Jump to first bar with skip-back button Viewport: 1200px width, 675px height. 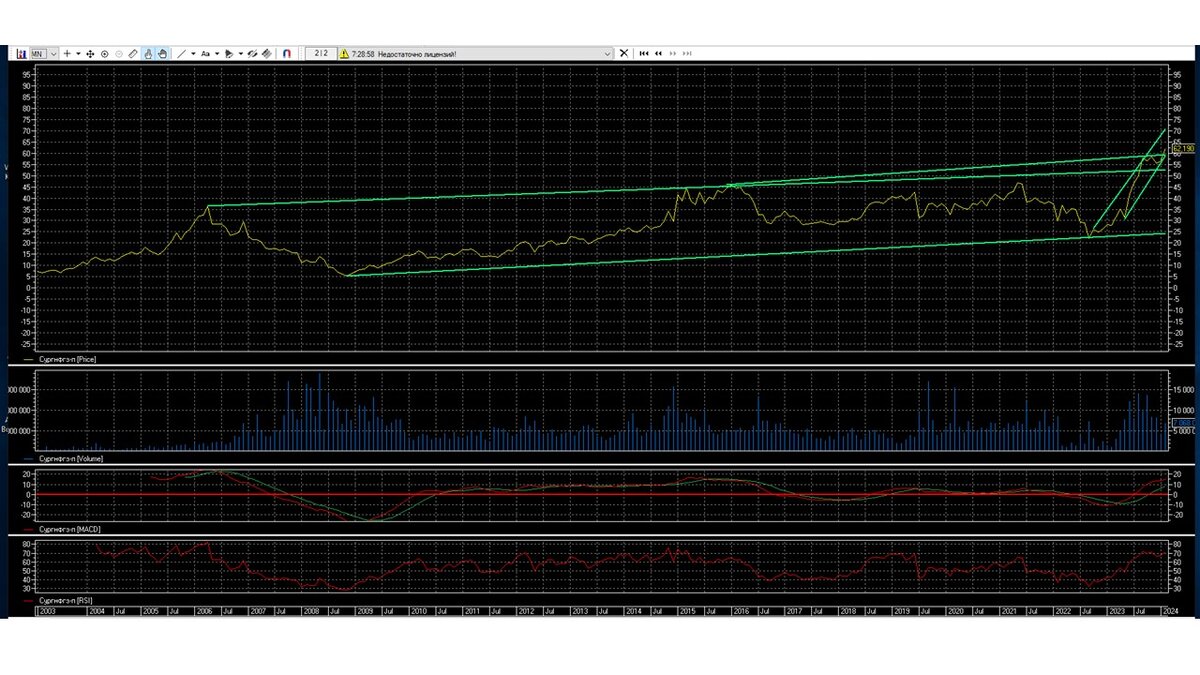644,54
